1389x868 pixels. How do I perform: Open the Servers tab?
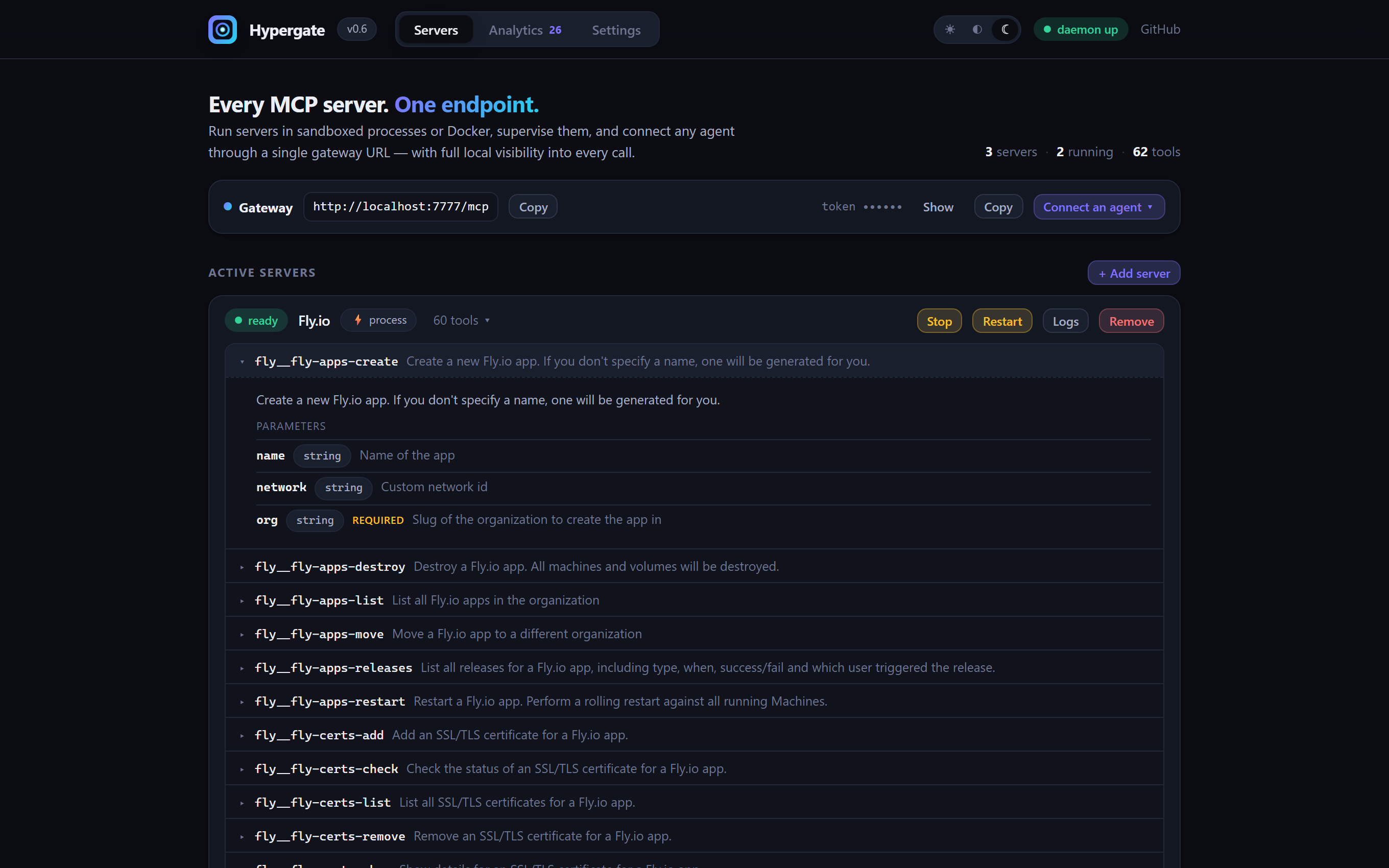pyautogui.click(x=436, y=30)
